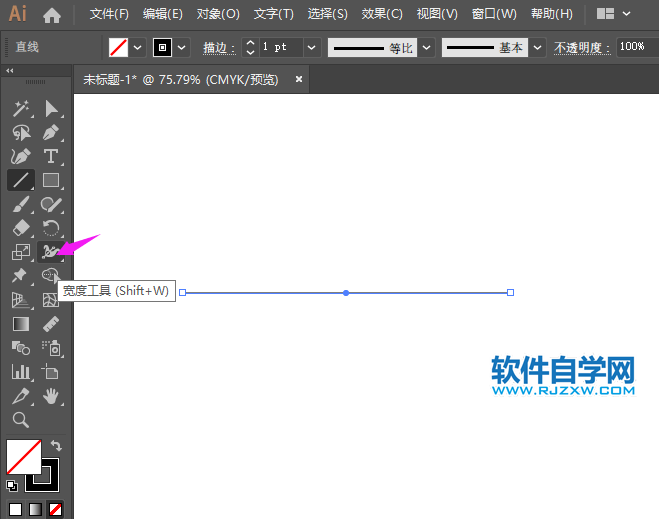The height and width of the screenshot is (519, 659).
Task: Select the Rotate tool
Action: pos(51,228)
